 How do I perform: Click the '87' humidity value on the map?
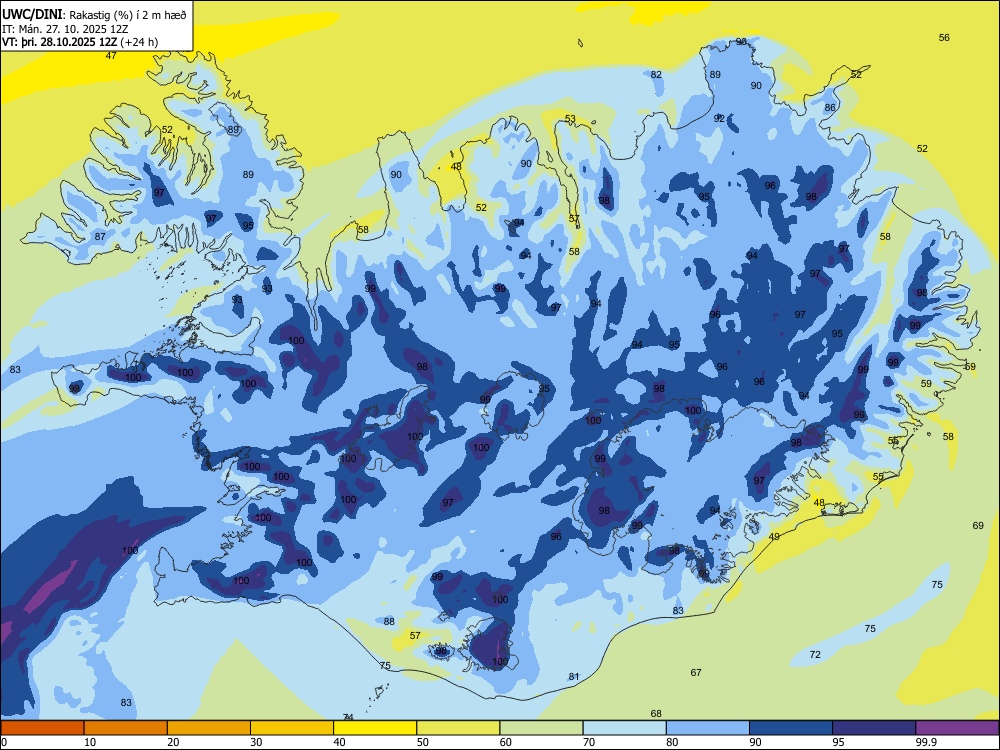100,237
